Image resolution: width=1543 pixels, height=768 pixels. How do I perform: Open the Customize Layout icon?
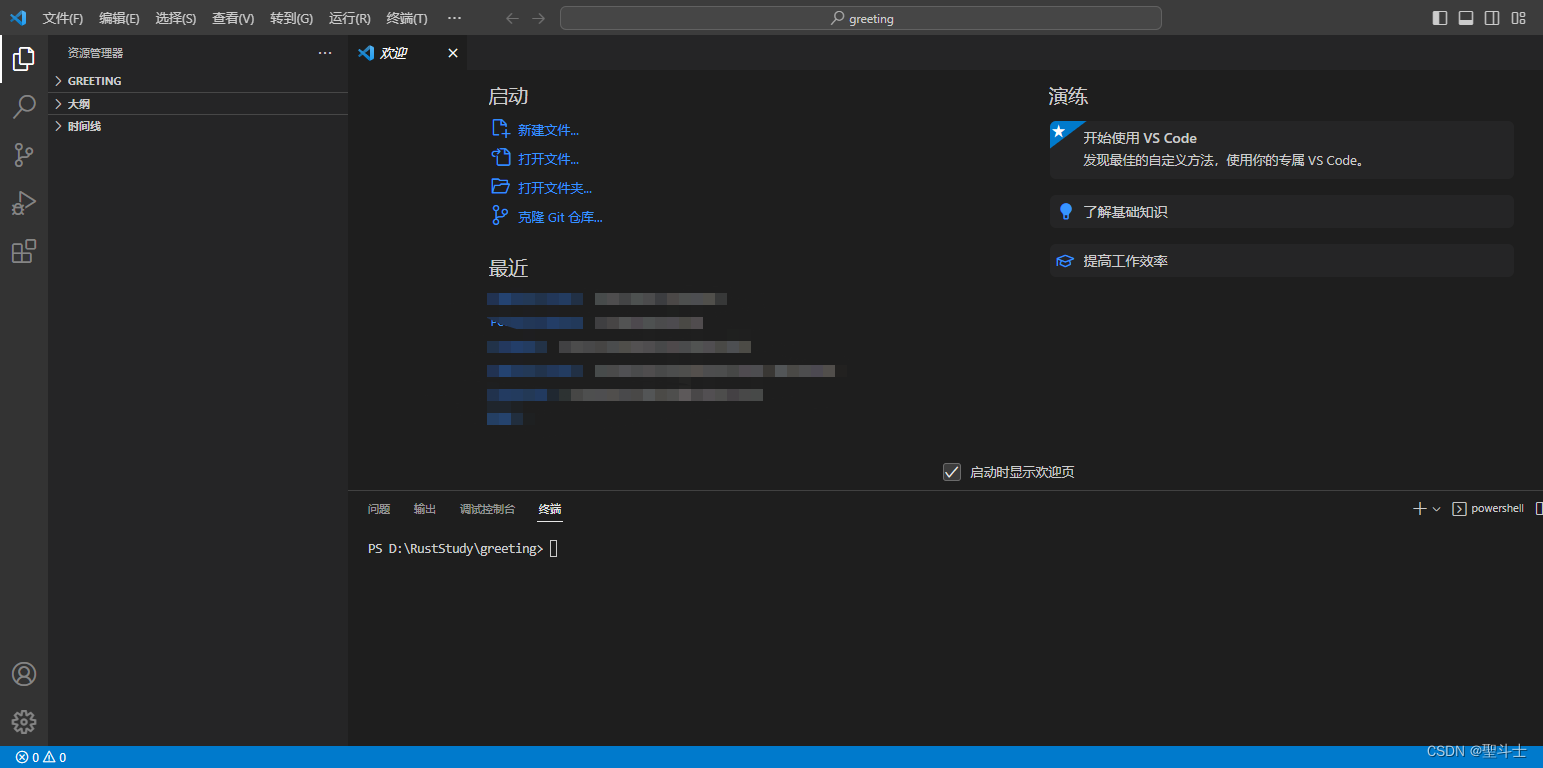click(x=1518, y=18)
